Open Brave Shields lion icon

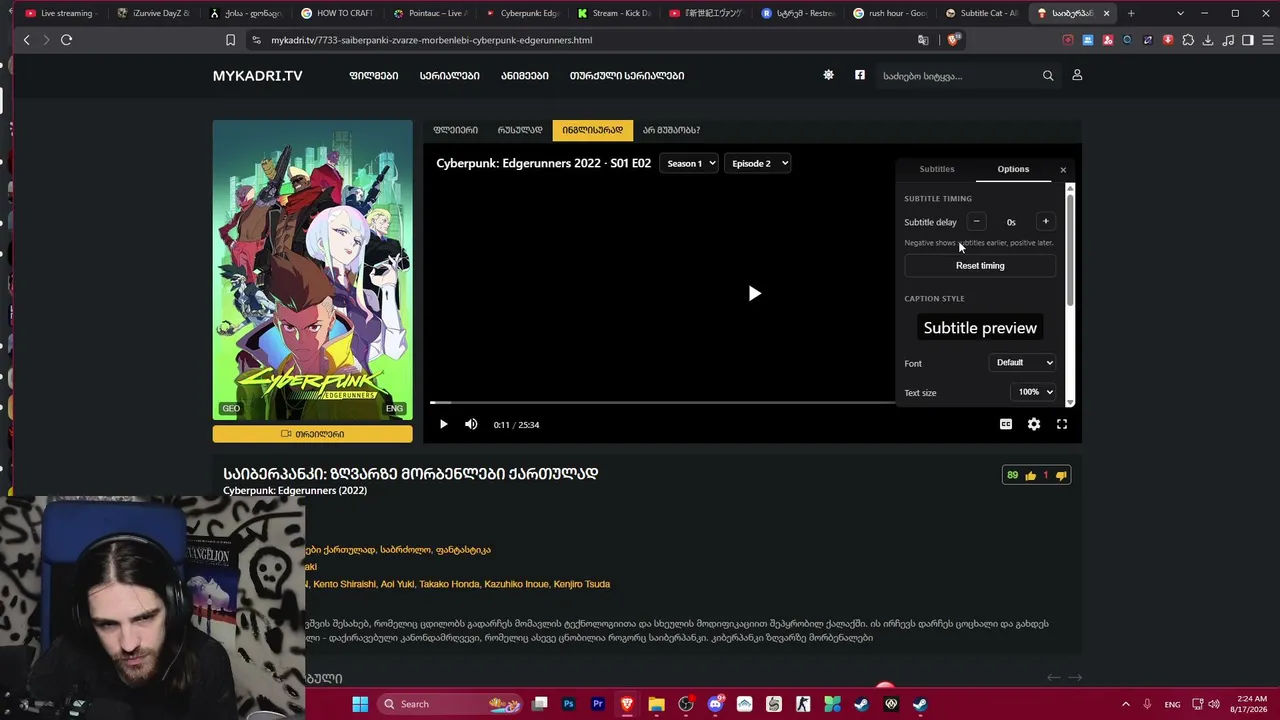point(953,40)
